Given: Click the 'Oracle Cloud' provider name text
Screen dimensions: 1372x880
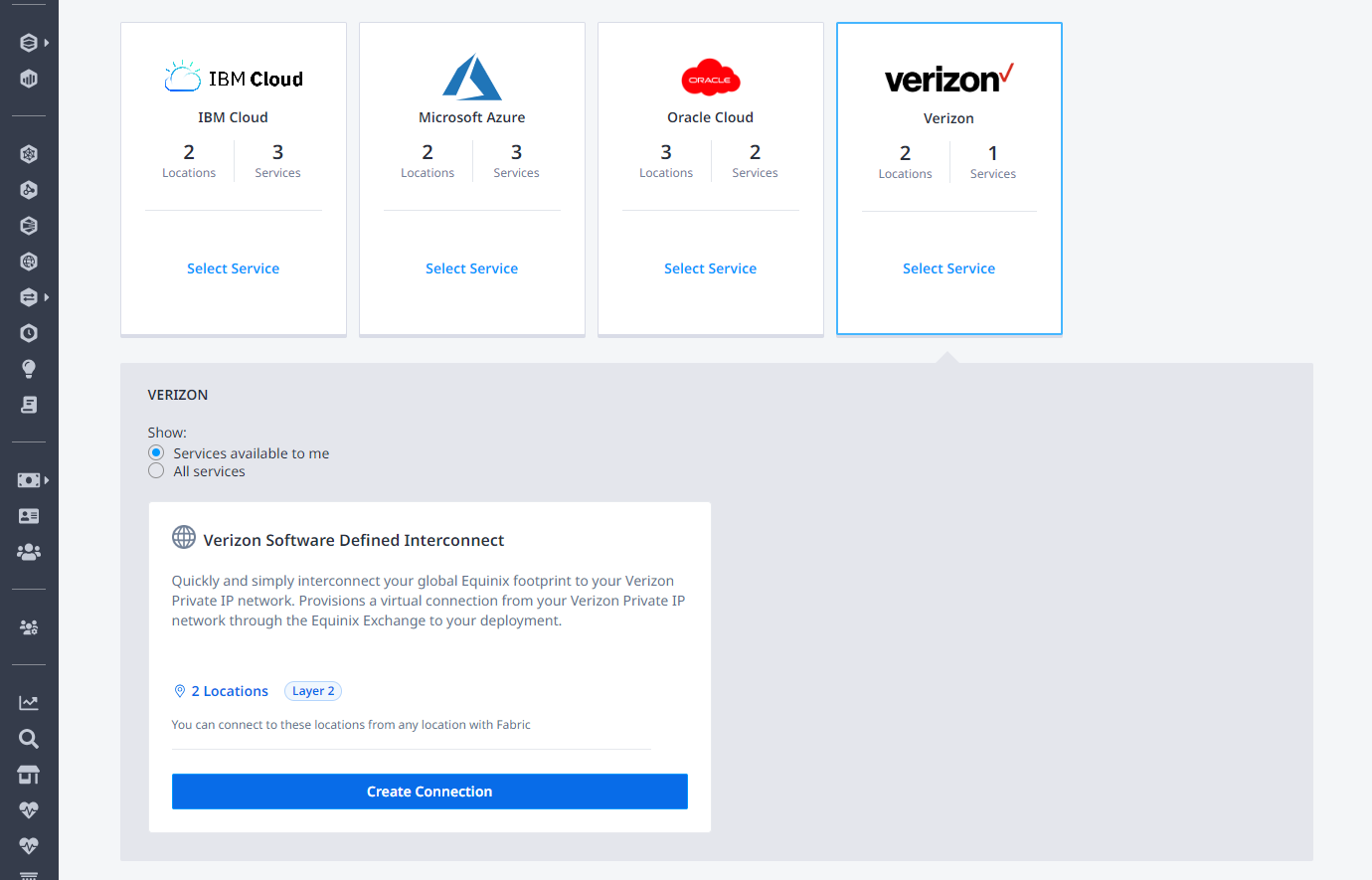Looking at the screenshot, I should click(x=711, y=117).
